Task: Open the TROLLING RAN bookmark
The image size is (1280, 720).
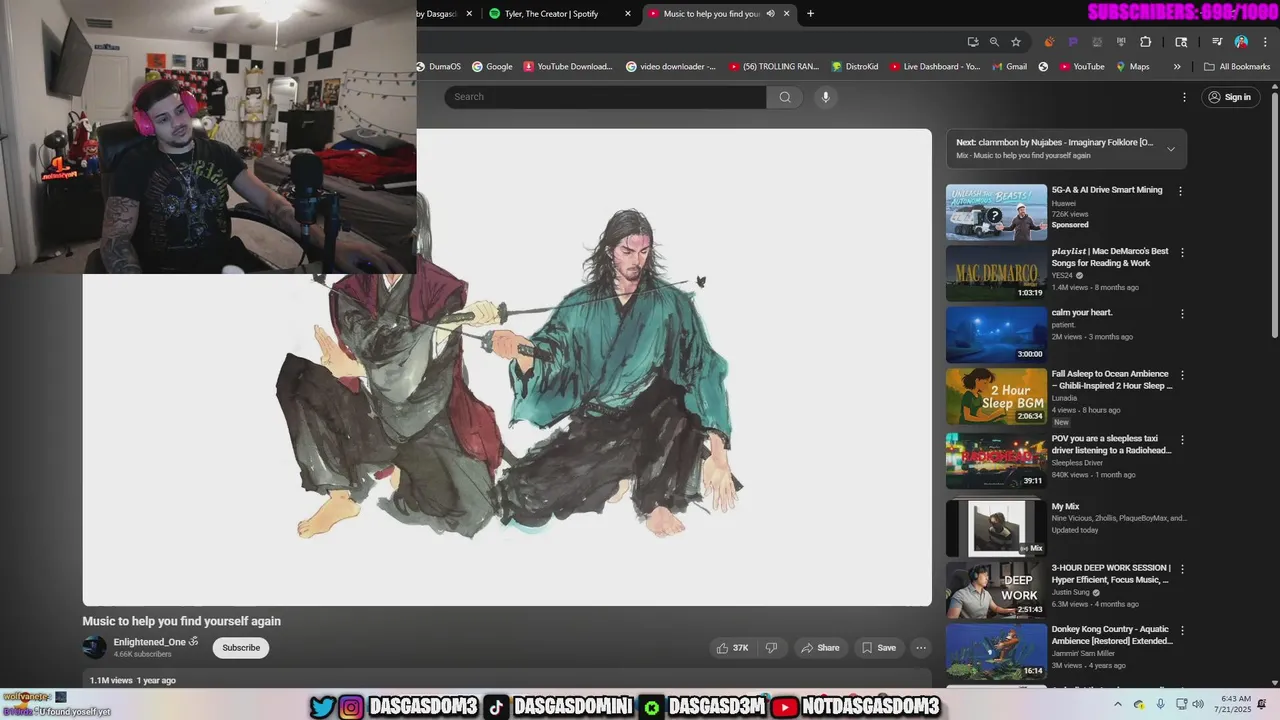Action: click(774, 67)
